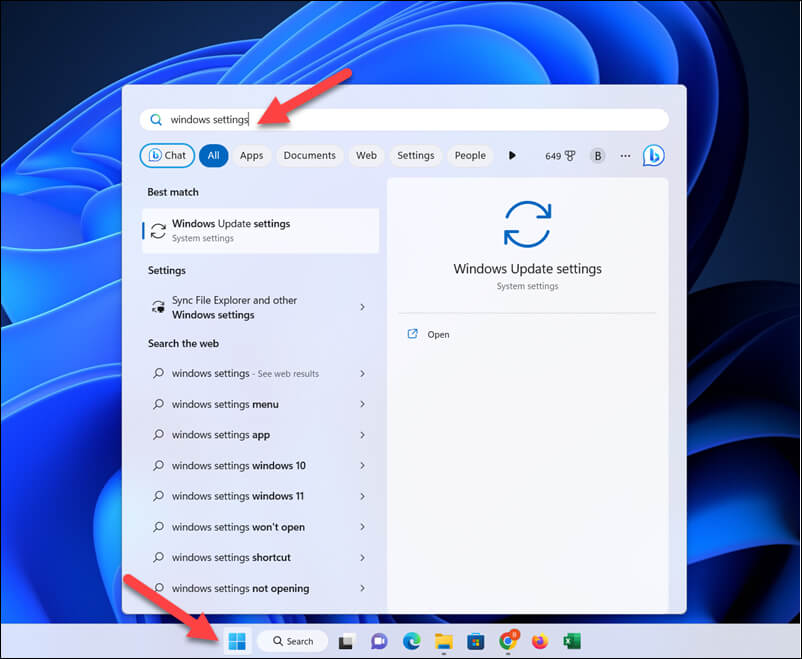This screenshot has width=802, height=659.
Task: Launch the Chat app from taskbar
Action: [x=379, y=641]
